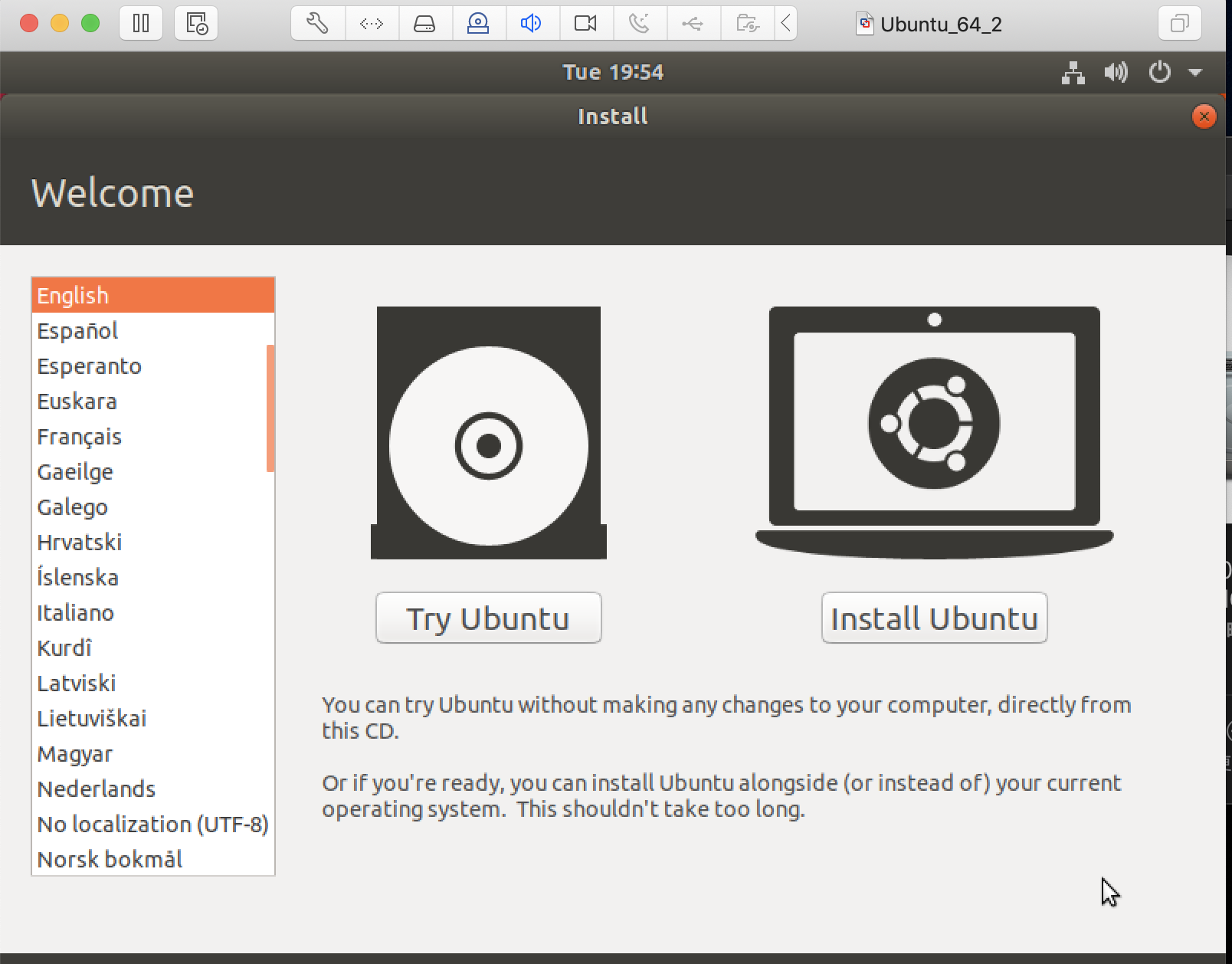Open the VM snapshot manager icon
Screen dimensions: 1232x964
click(x=196, y=24)
